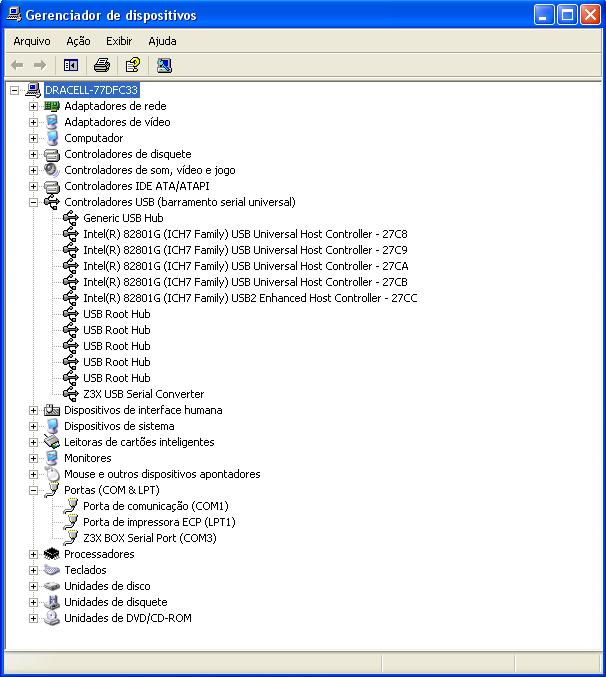Select USB Universal Host Controller - 27C8
Screen dimensions: 606x677
pyautogui.click(x=245, y=234)
